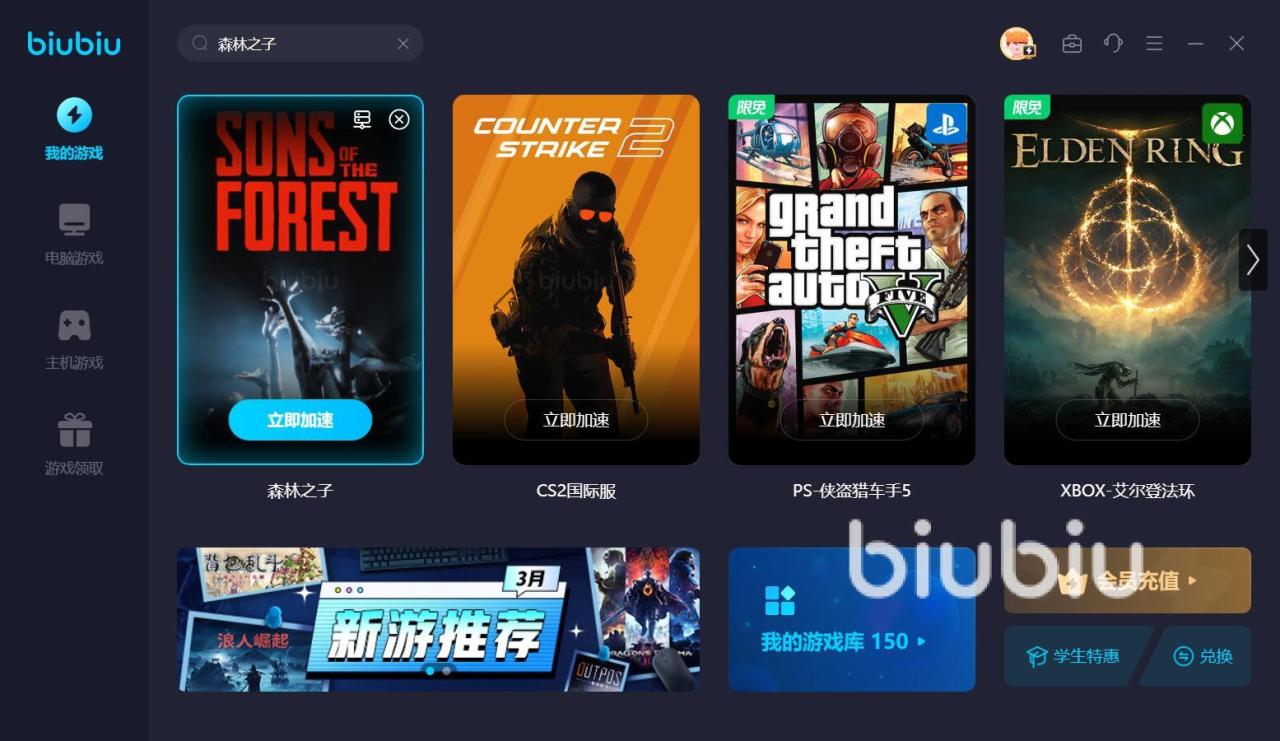This screenshot has width=1280, height=741.
Task: Open the toolbox briefcase icon
Action: click(1072, 44)
